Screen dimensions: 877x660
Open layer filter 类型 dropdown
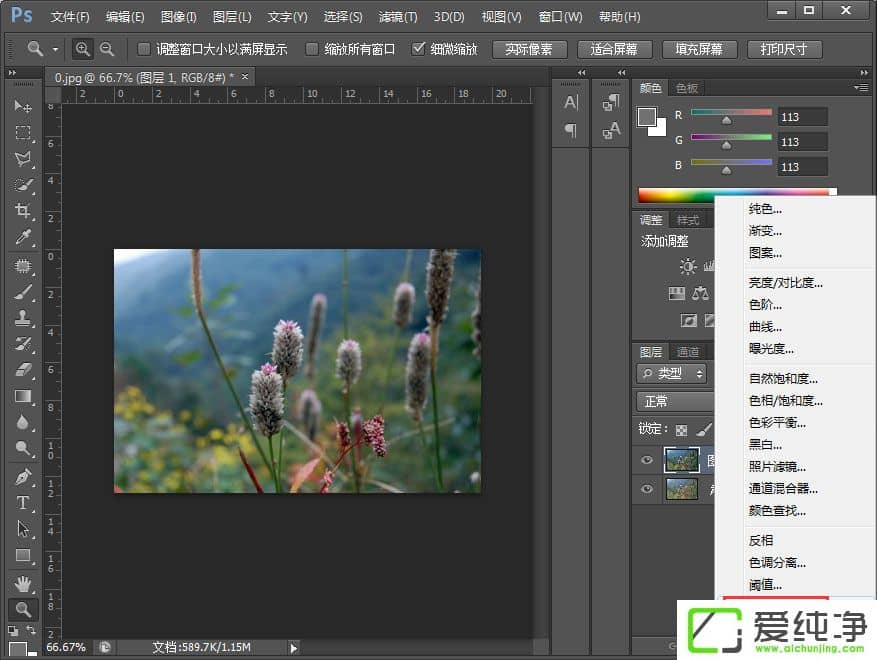click(671, 374)
